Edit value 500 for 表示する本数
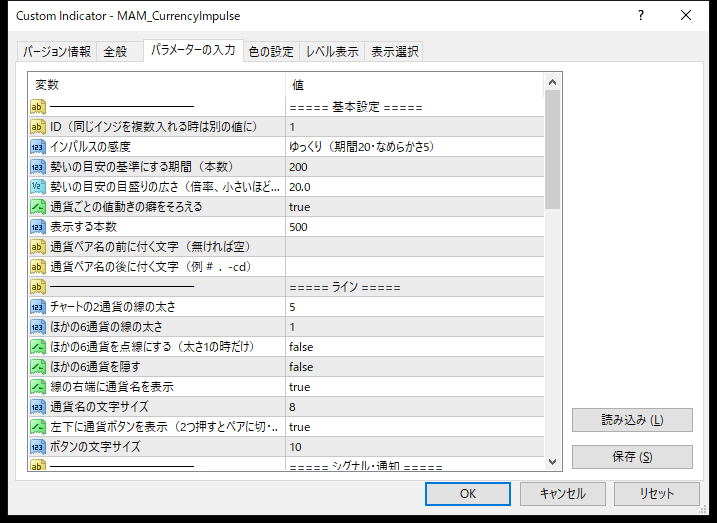Screen dimensions: 717x523 tap(415, 227)
